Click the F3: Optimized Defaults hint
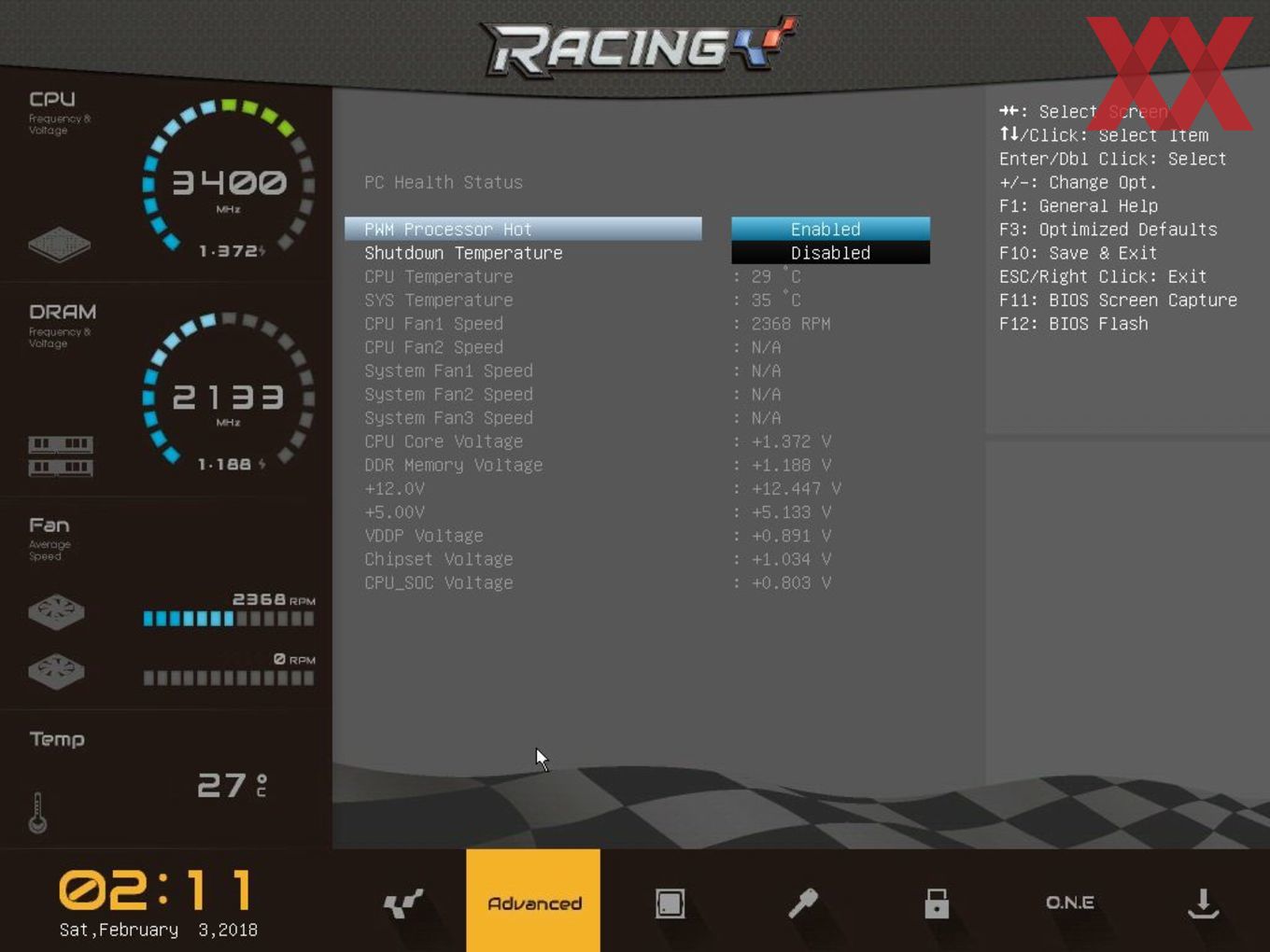Image resolution: width=1270 pixels, height=952 pixels. tap(1108, 230)
